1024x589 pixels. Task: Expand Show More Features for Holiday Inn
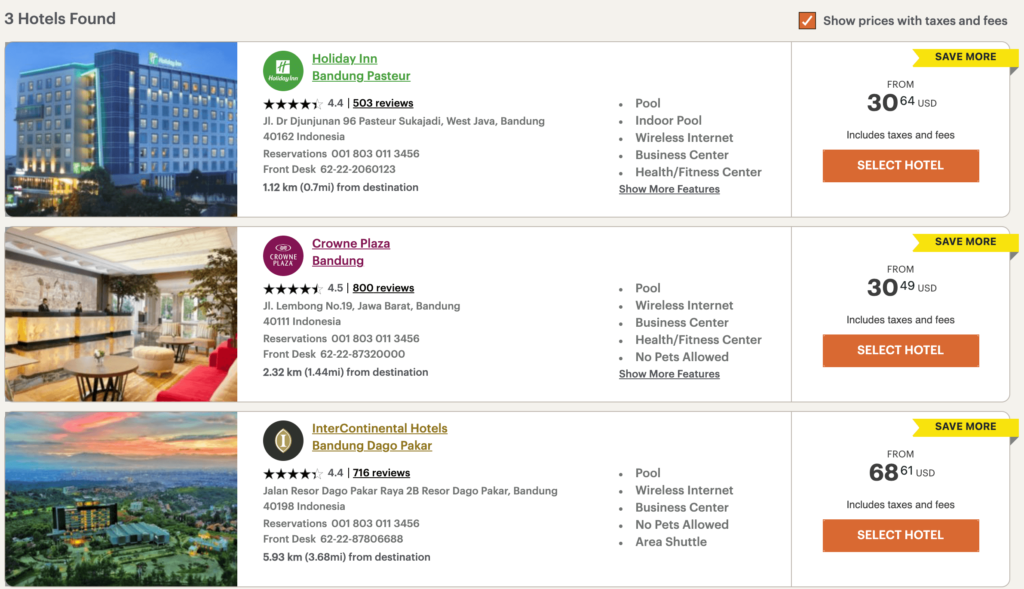coord(669,189)
